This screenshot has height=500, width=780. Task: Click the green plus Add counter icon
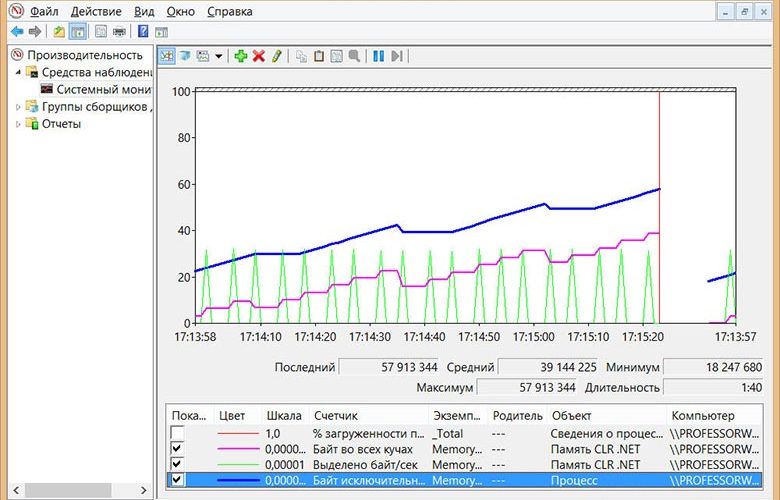tap(241, 56)
